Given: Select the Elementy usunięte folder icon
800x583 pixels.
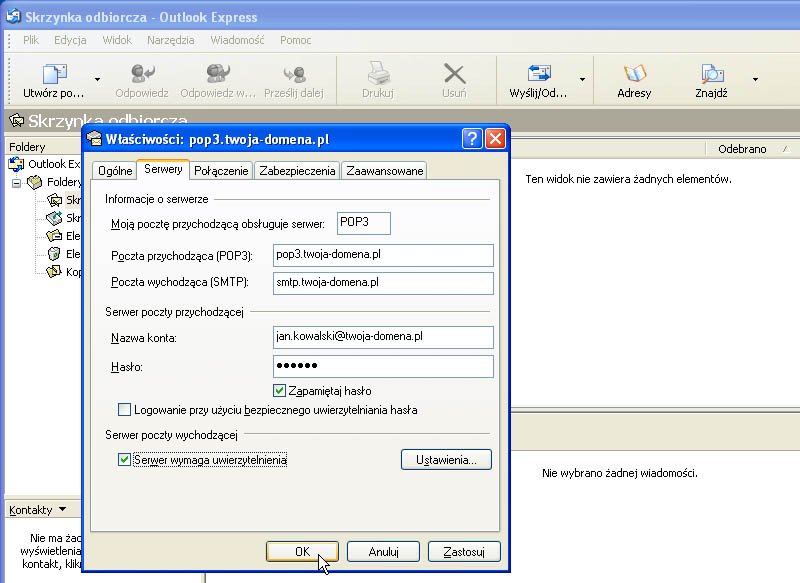Looking at the screenshot, I should 54,254.
